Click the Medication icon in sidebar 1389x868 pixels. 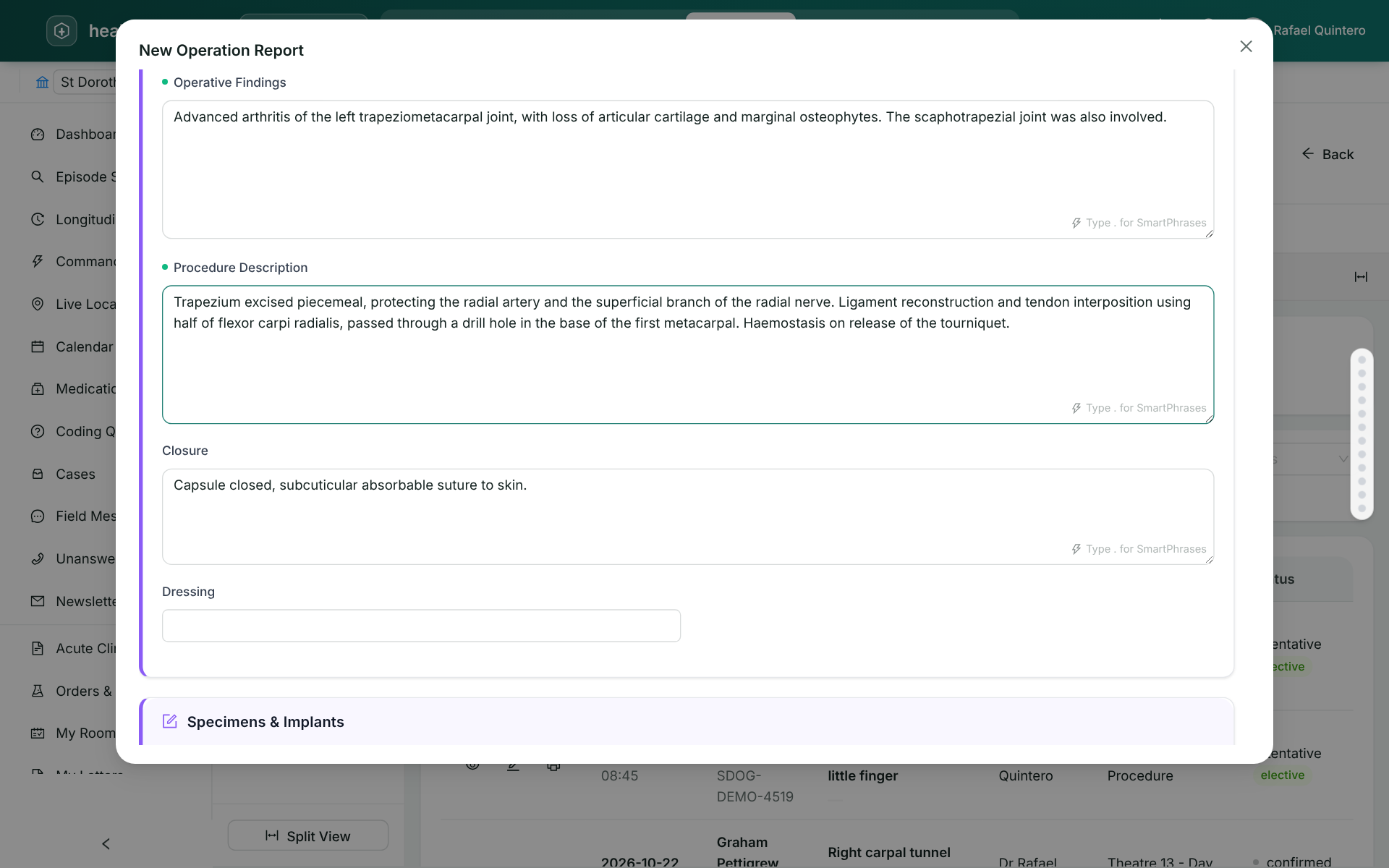[38, 388]
